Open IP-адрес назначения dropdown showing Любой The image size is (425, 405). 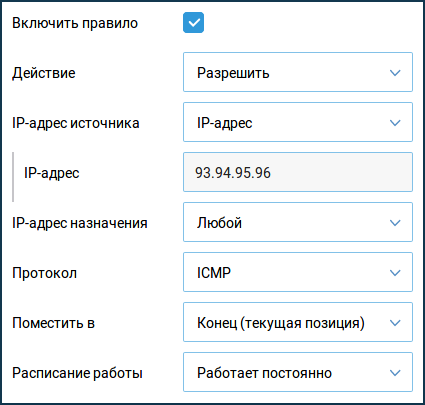click(x=298, y=222)
